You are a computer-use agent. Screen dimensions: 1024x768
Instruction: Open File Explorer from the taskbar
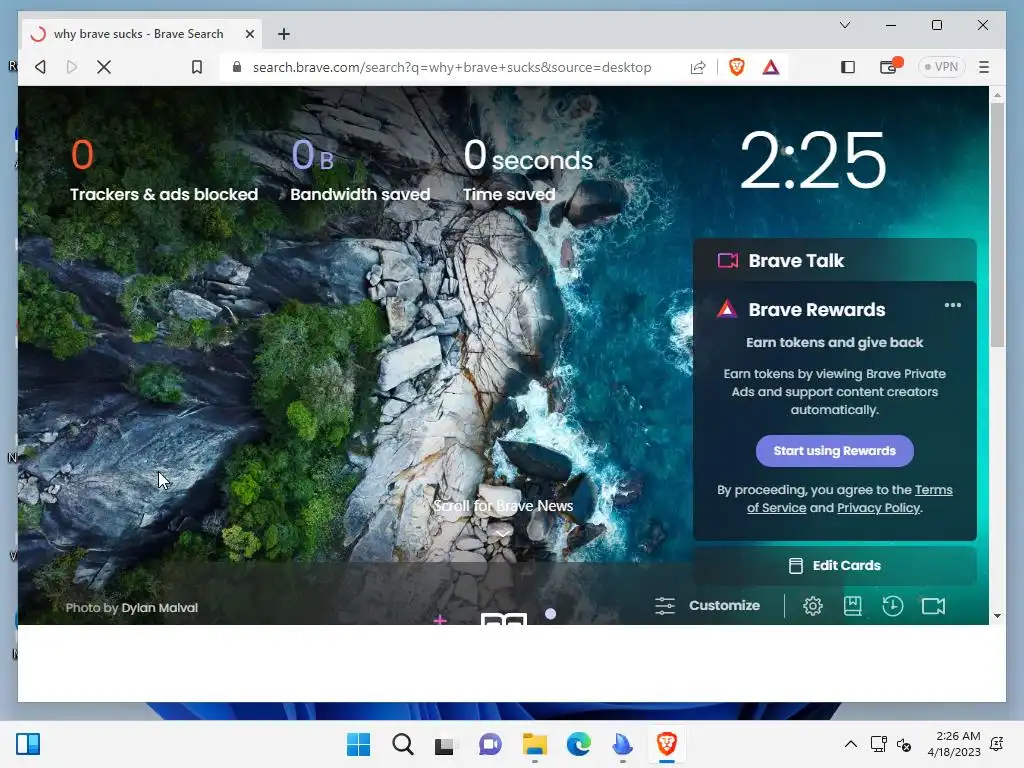pos(534,744)
